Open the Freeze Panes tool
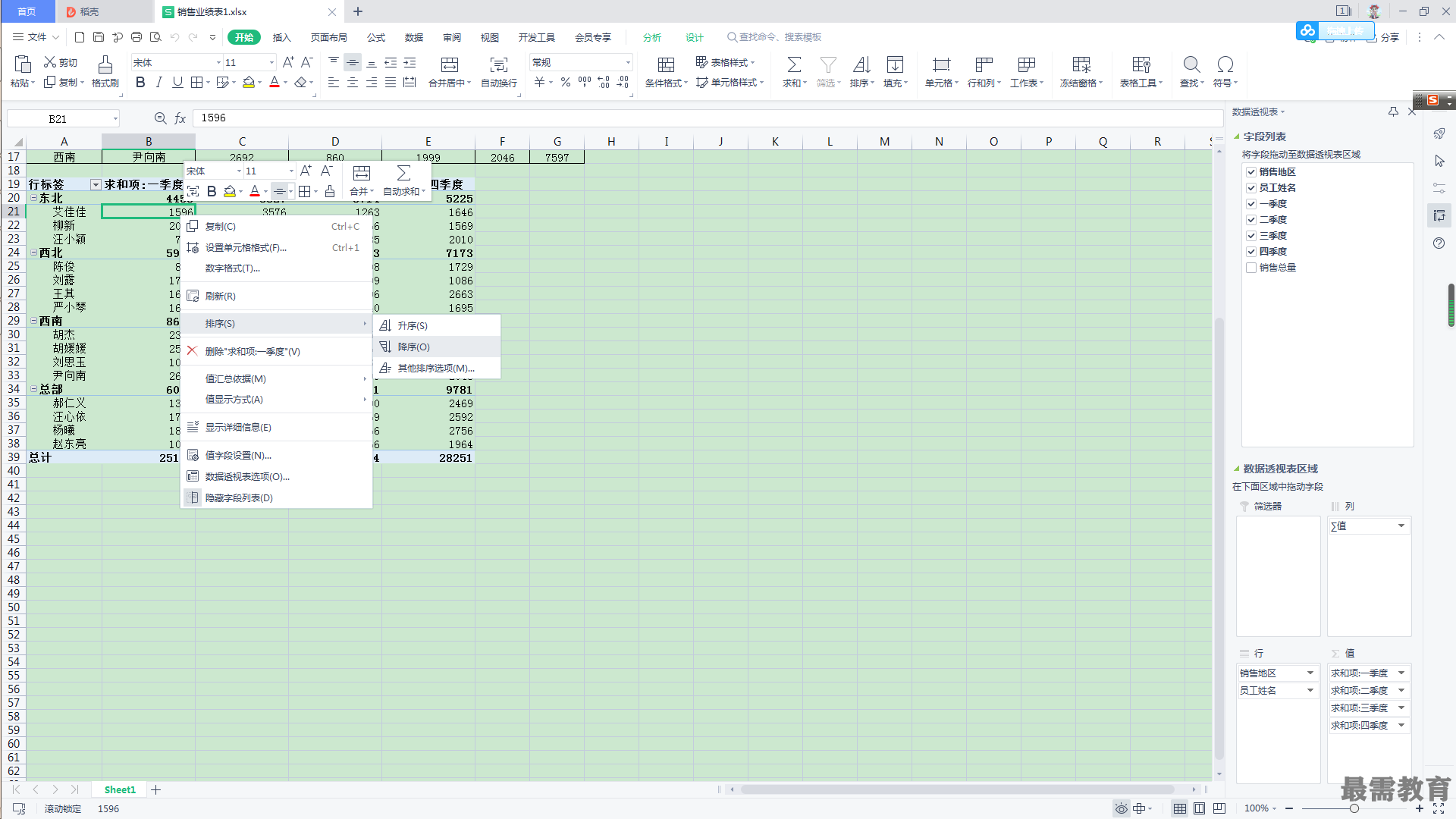This screenshot has width=1456, height=819. click(x=1081, y=64)
